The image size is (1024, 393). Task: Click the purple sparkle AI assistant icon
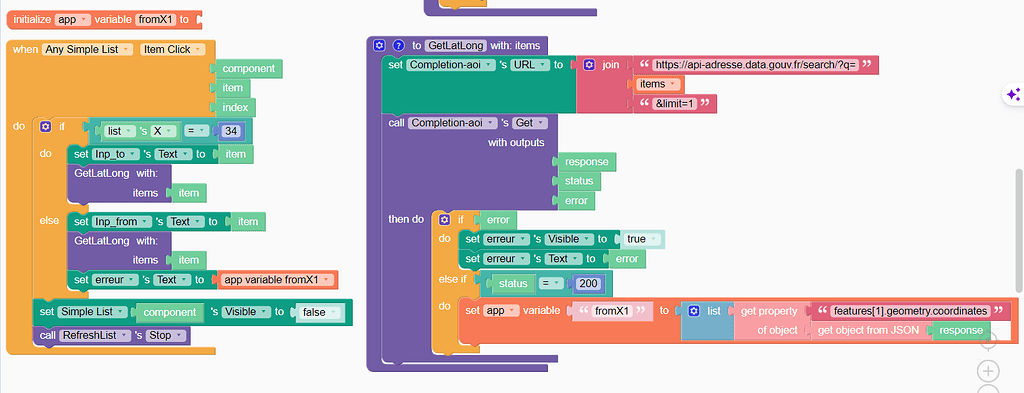click(1013, 95)
